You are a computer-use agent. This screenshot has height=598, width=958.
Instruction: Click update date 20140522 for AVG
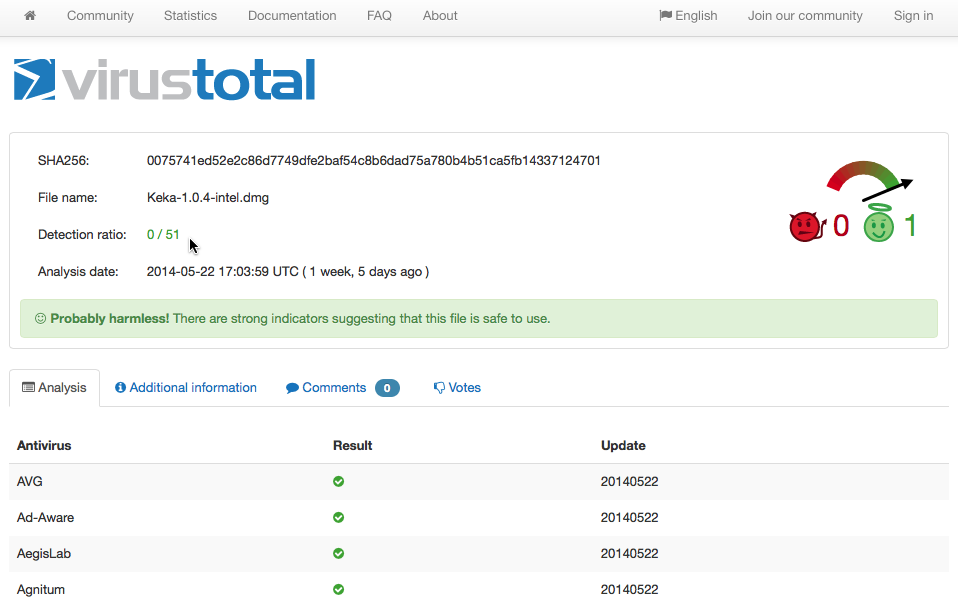pyautogui.click(x=629, y=482)
